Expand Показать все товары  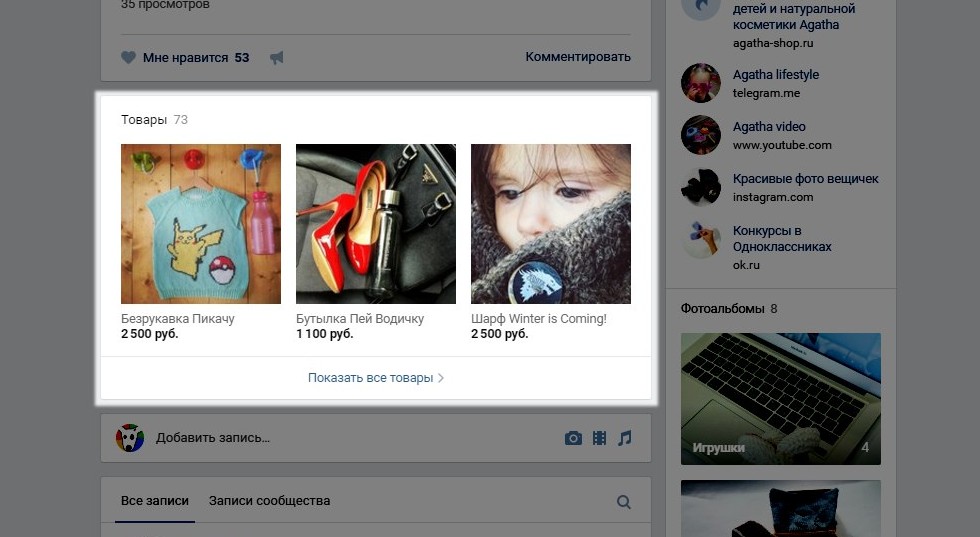click(x=376, y=378)
